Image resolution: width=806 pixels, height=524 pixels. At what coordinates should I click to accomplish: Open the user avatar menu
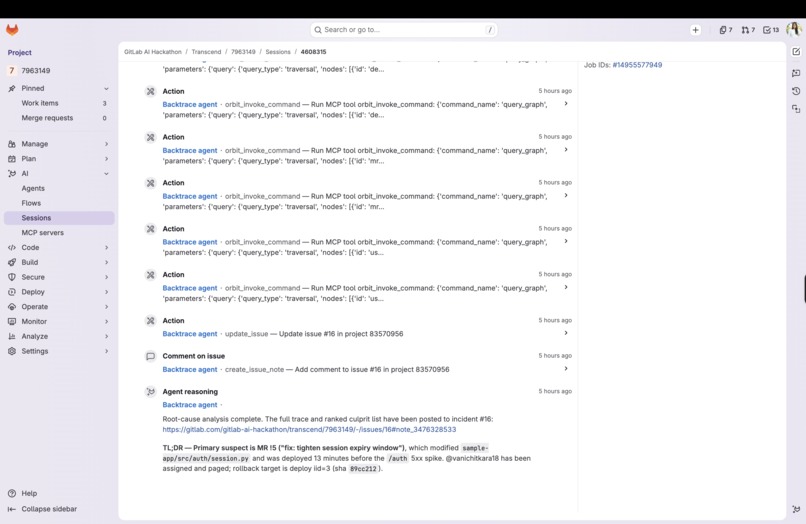(x=794, y=29)
